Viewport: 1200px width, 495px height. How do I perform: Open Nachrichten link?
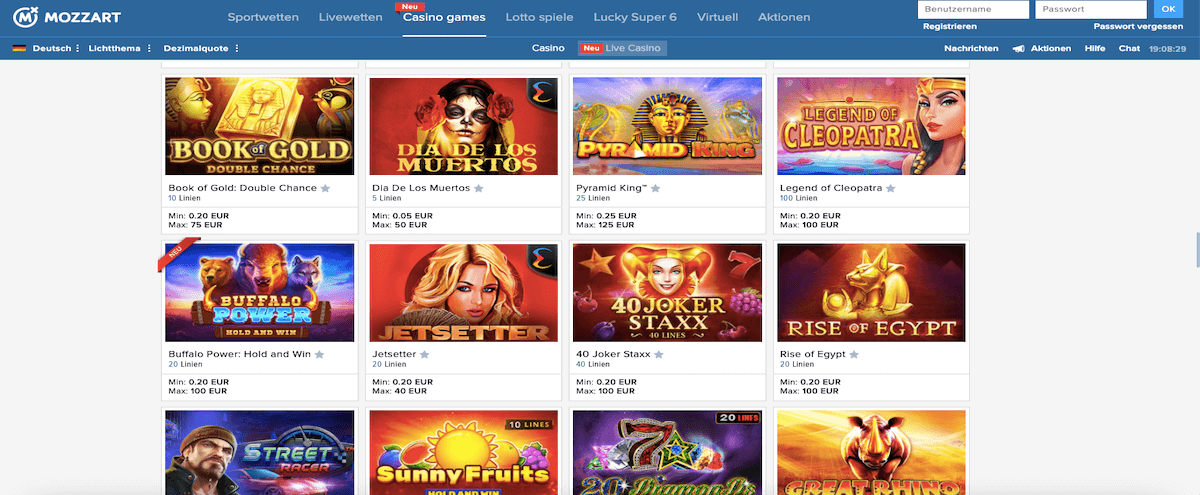[x=970, y=48]
